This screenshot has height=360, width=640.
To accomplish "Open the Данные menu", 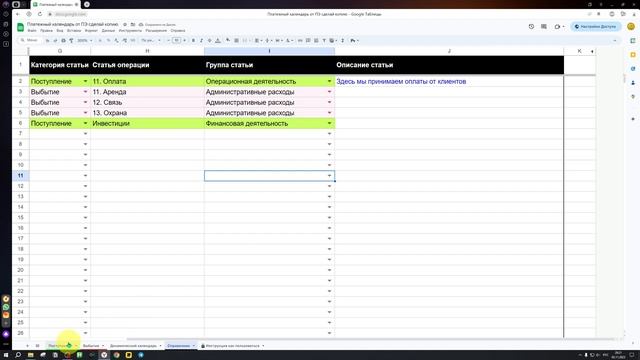I will pos(108,31).
